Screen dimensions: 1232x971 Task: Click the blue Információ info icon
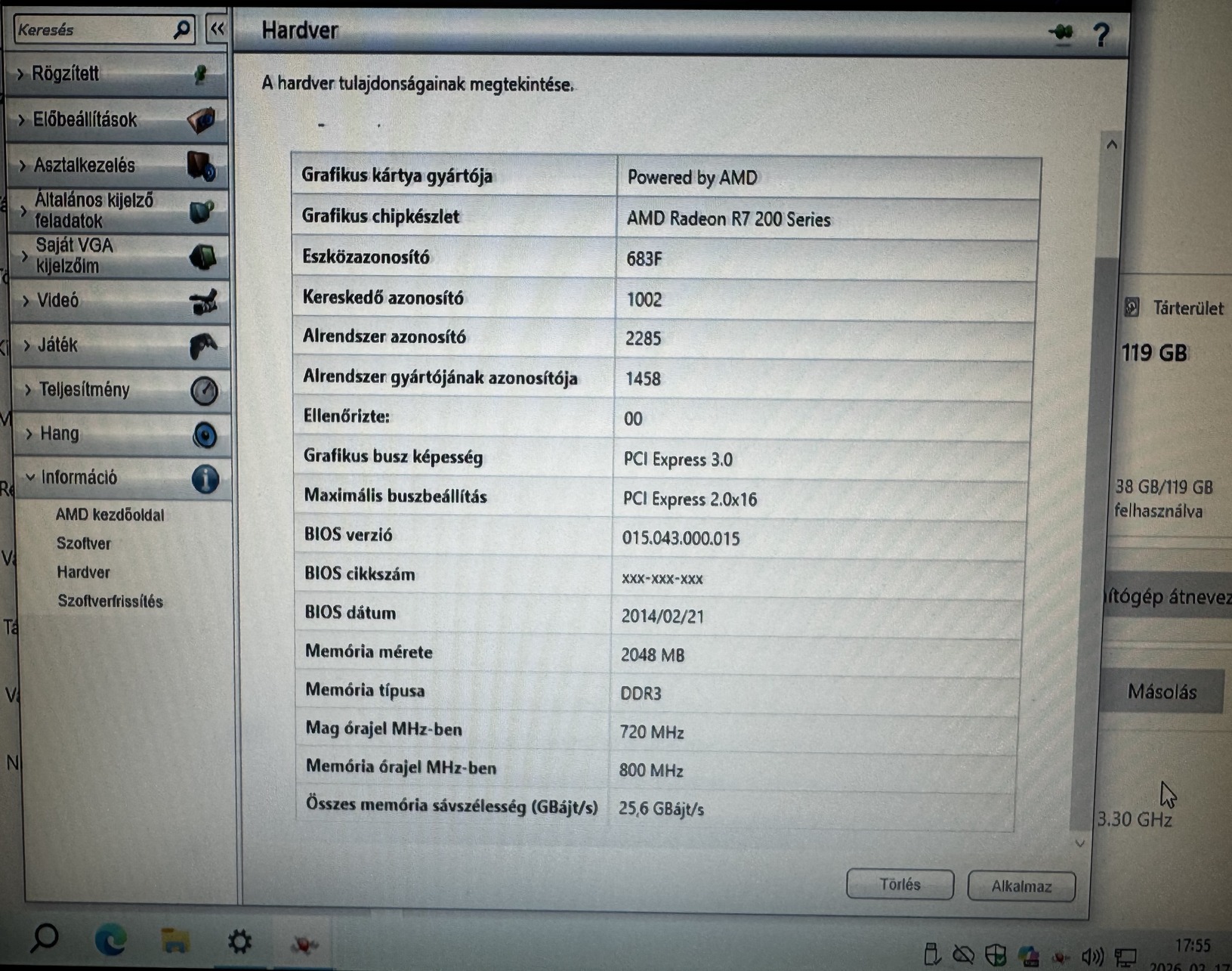(x=205, y=479)
